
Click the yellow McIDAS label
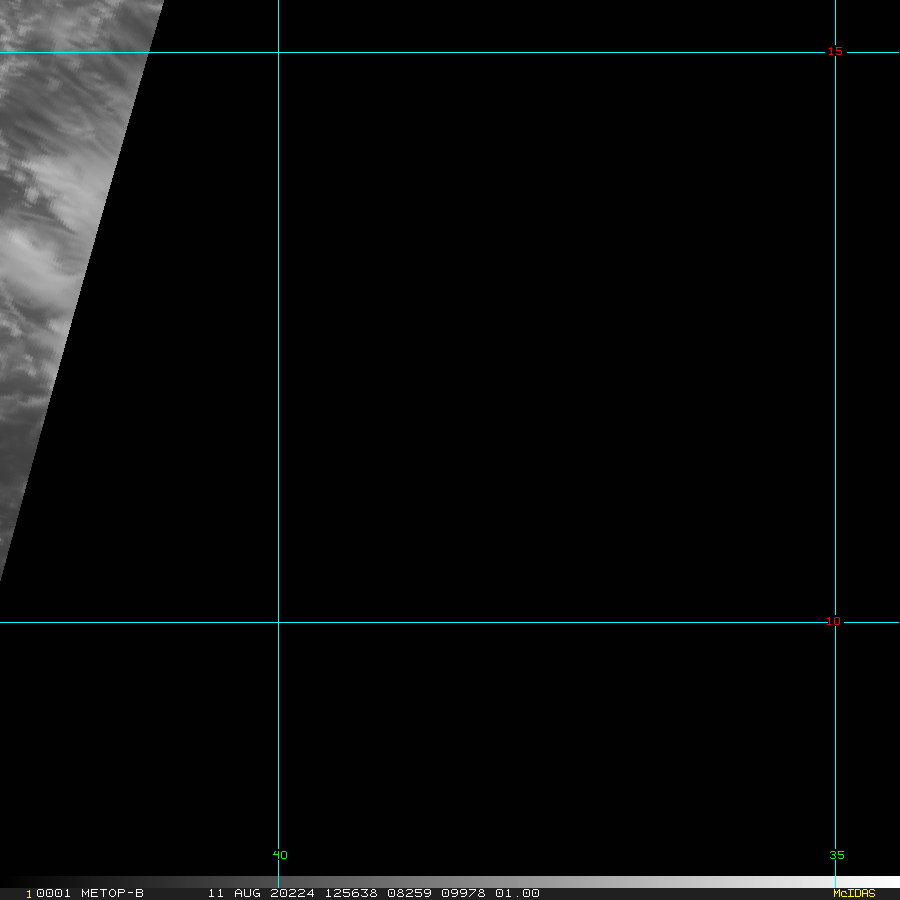coord(854,893)
